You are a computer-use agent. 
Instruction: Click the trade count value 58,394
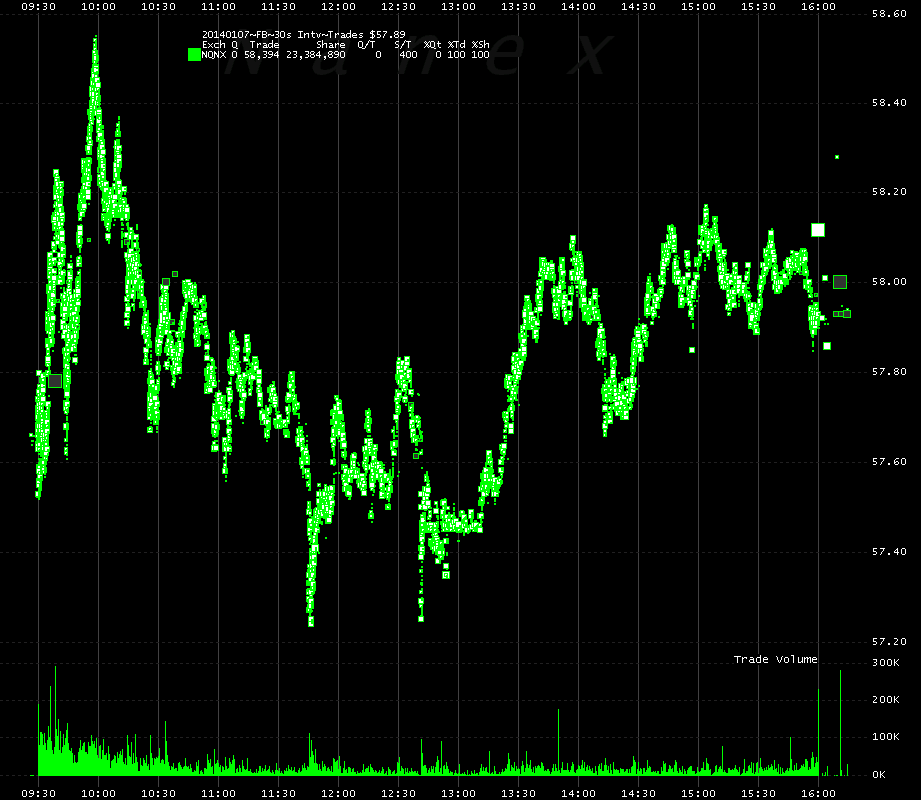(261, 55)
